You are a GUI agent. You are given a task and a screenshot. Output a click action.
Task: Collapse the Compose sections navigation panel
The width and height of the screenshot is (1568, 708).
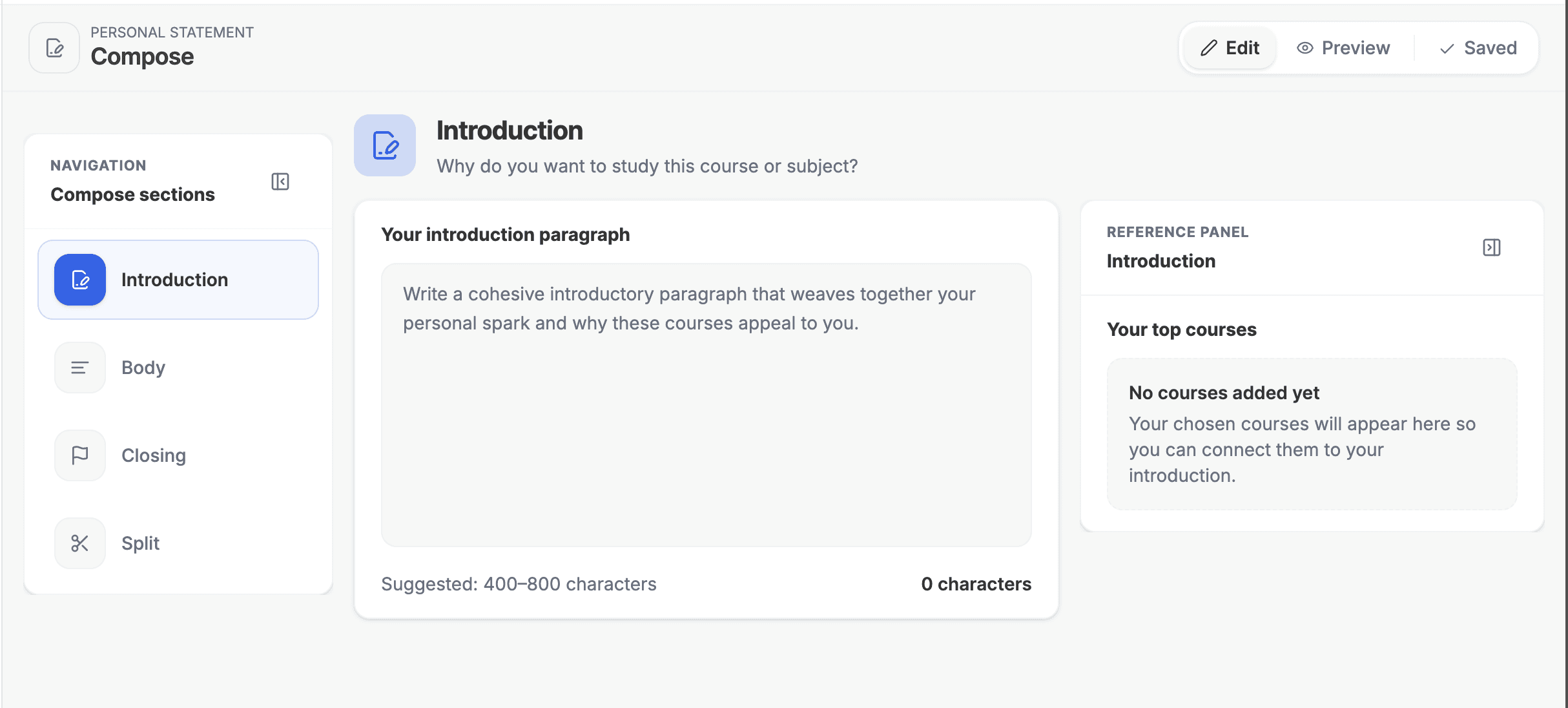tap(280, 182)
